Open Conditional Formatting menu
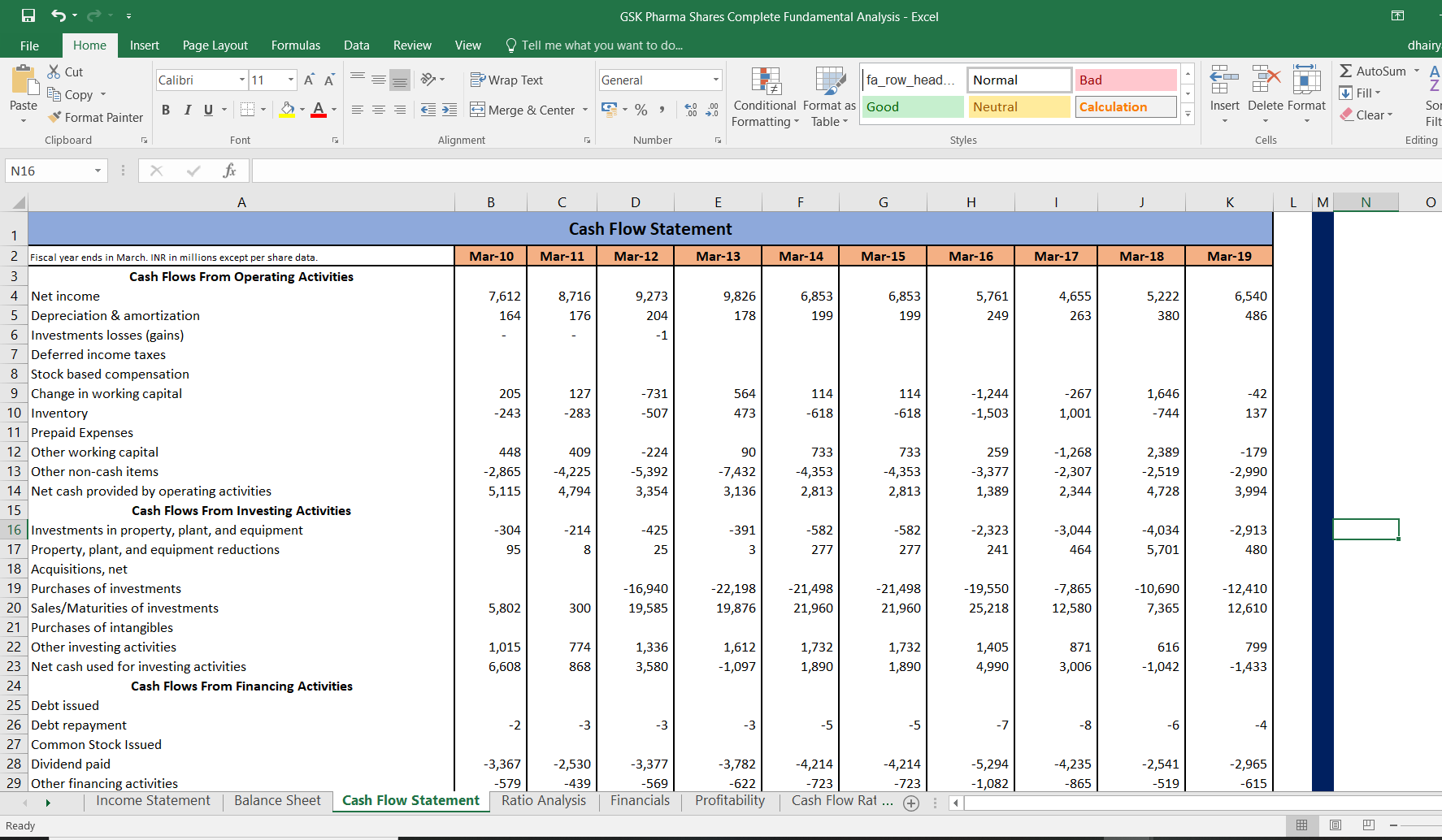 (x=765, y=97)
